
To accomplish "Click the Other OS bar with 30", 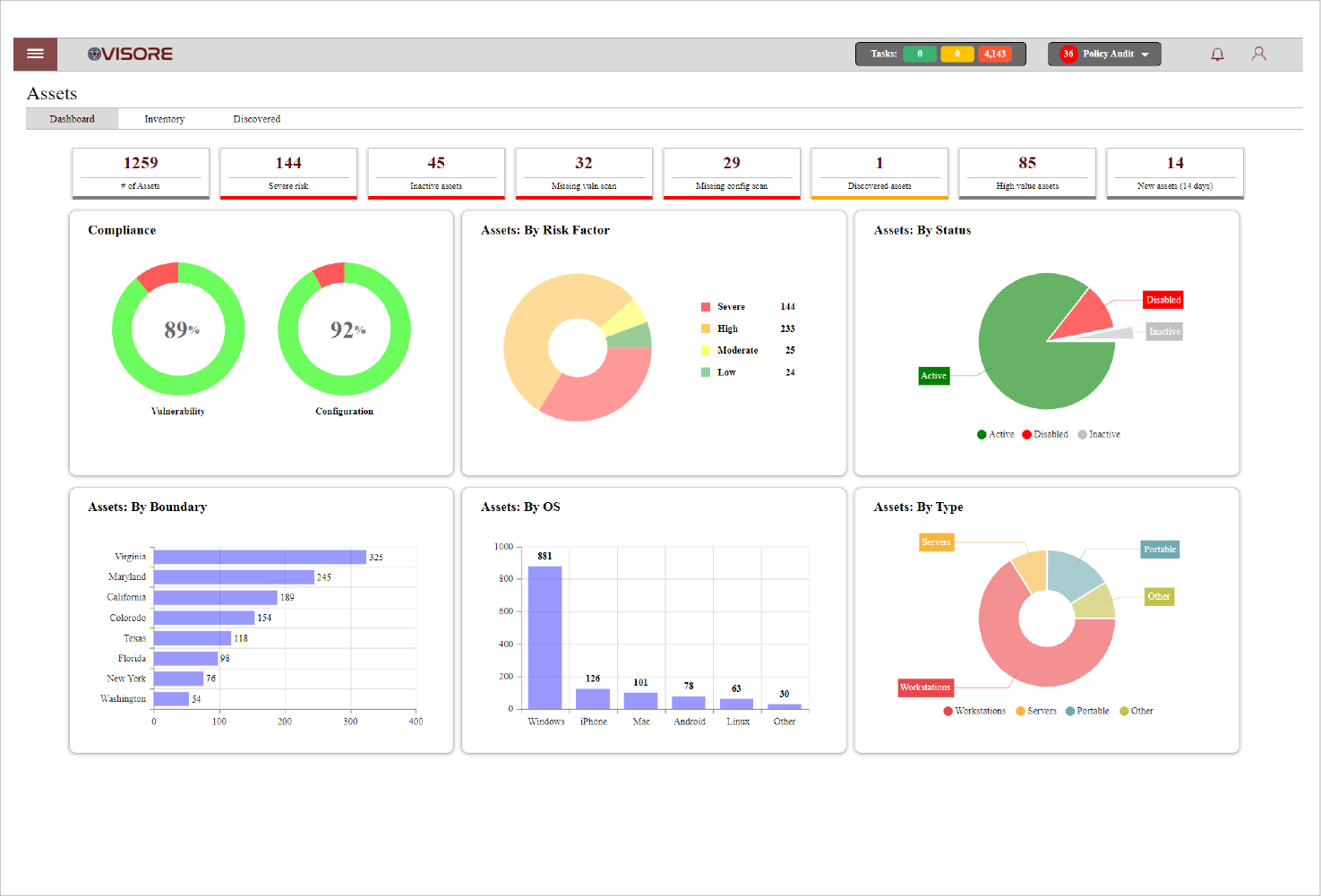I will pyautogui.click(x=785, y=706).
